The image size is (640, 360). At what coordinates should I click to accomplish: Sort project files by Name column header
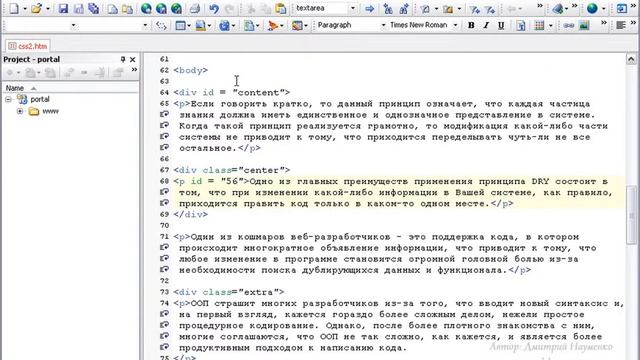coord(70,88)
